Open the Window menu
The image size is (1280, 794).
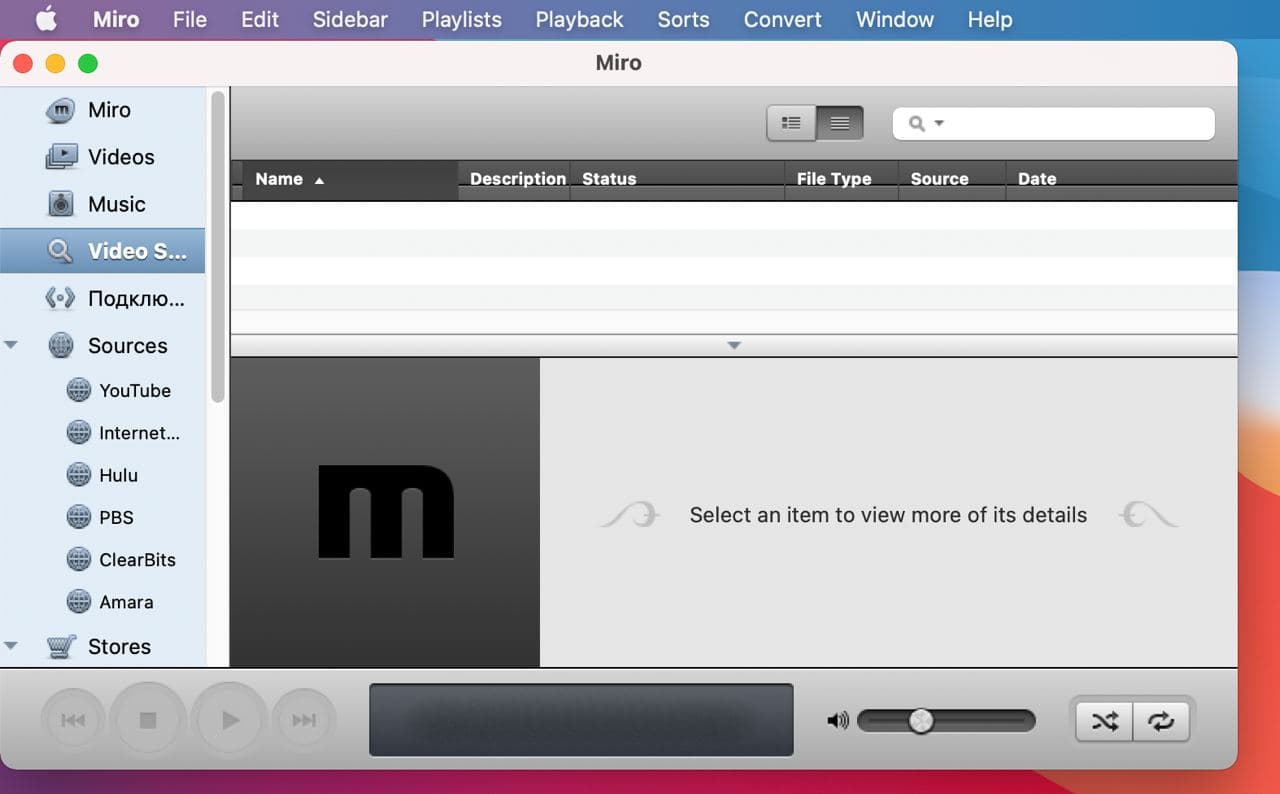point(895,19)
